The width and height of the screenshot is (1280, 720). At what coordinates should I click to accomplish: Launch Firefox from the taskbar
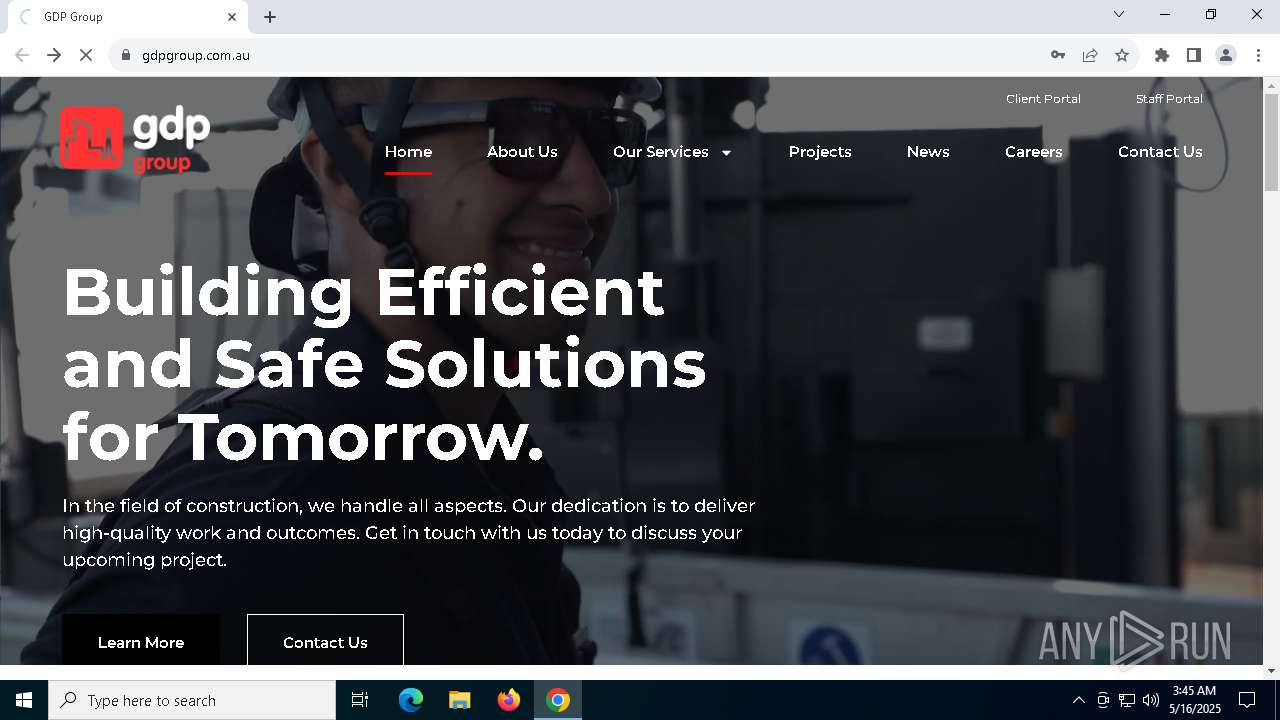[509, 700]
